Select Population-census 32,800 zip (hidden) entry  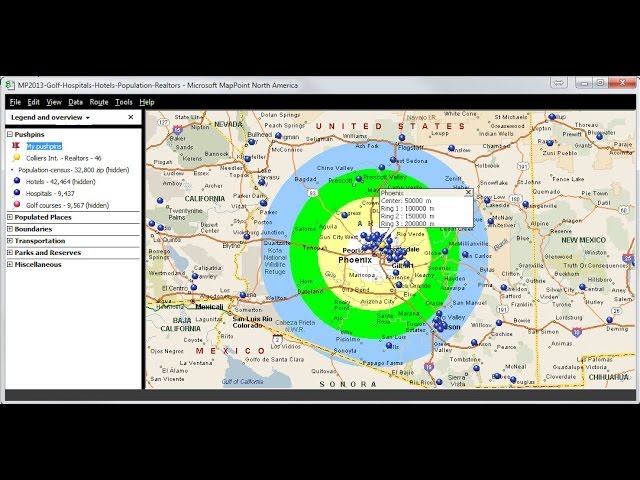point(74,170)
